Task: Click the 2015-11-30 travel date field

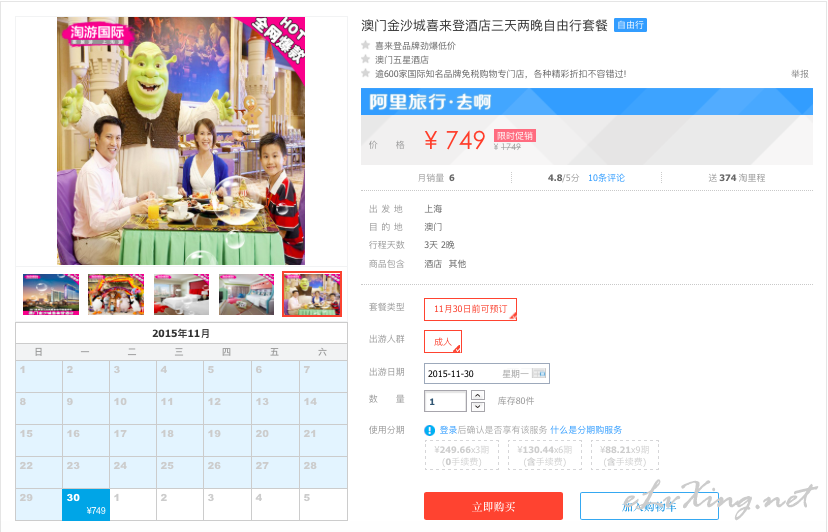Action: click(x=486, y=374)
